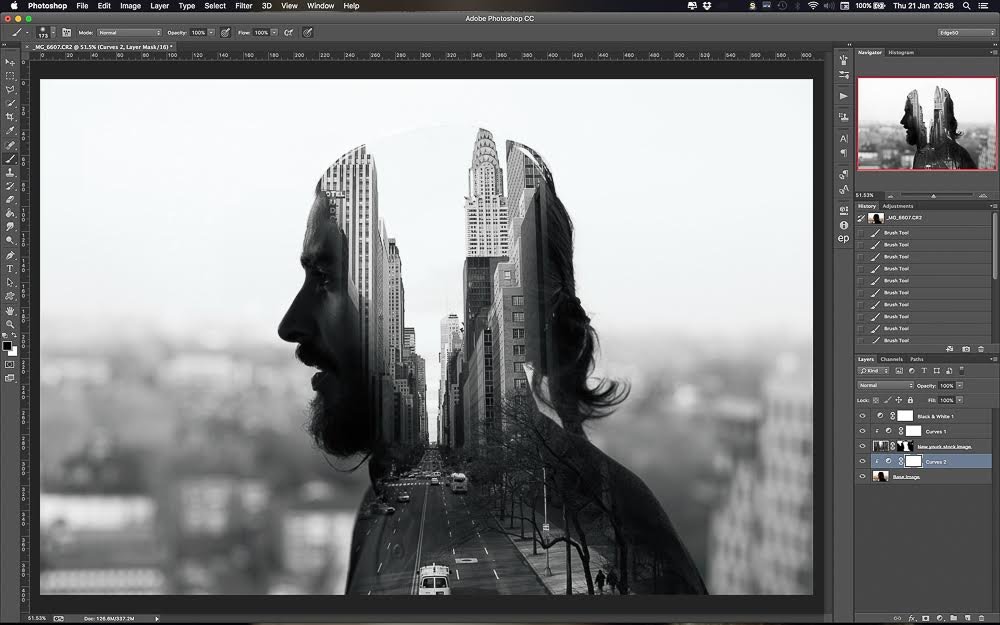This screenshot has height=625, width=1000.
Task: Open layer blend mode Normal dropdown
Action: pos(884,385)
